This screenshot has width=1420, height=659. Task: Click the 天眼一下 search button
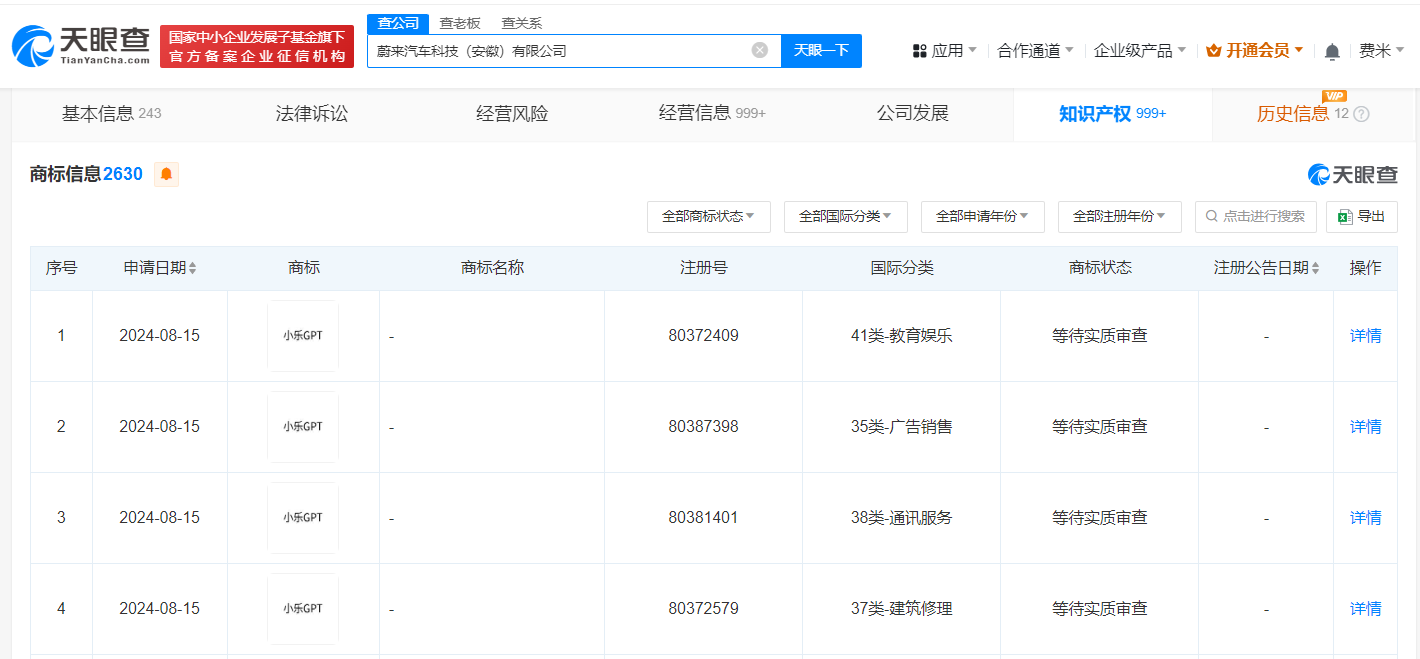click(x=821, y=50)
